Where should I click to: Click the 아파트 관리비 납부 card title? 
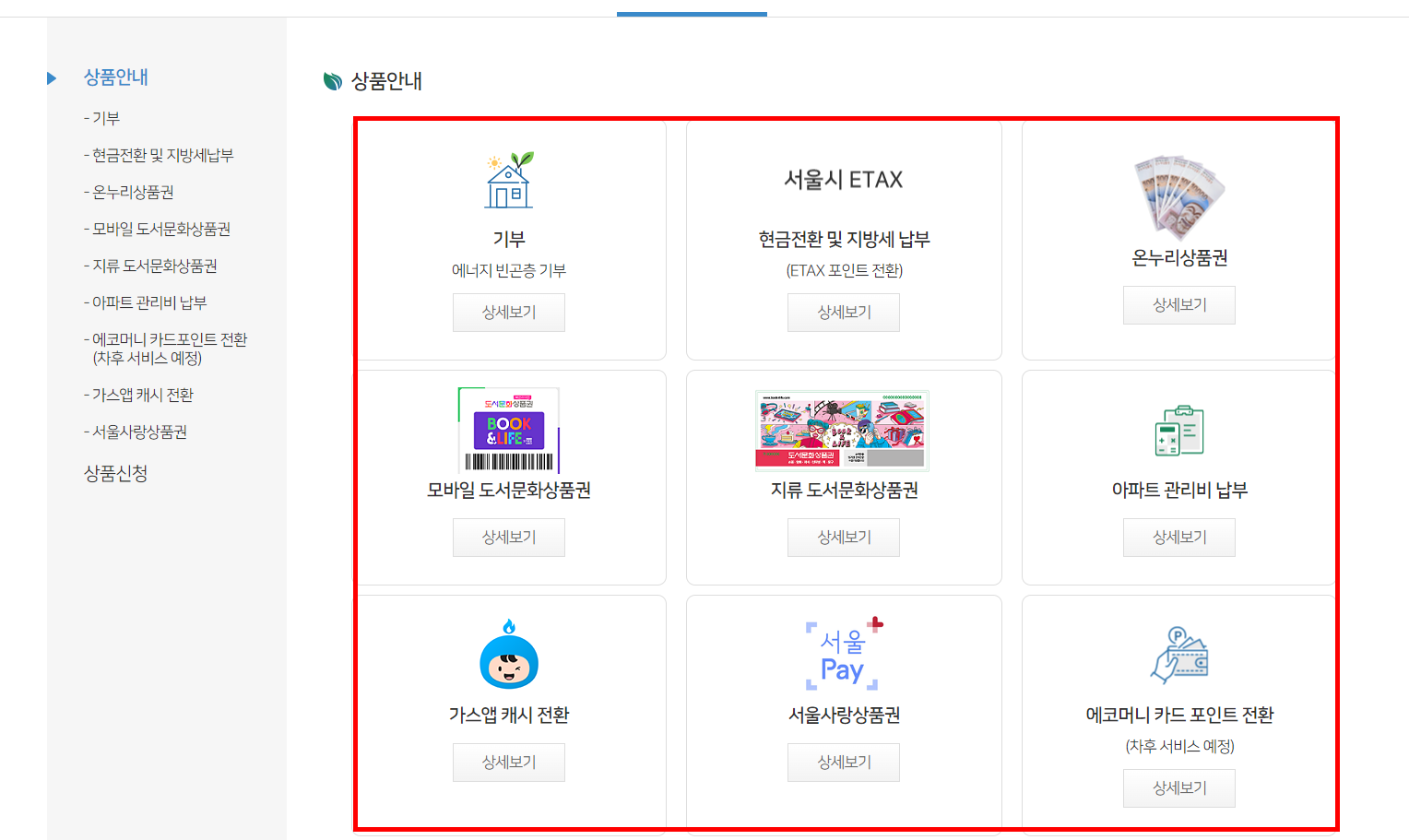(1179, 491)
